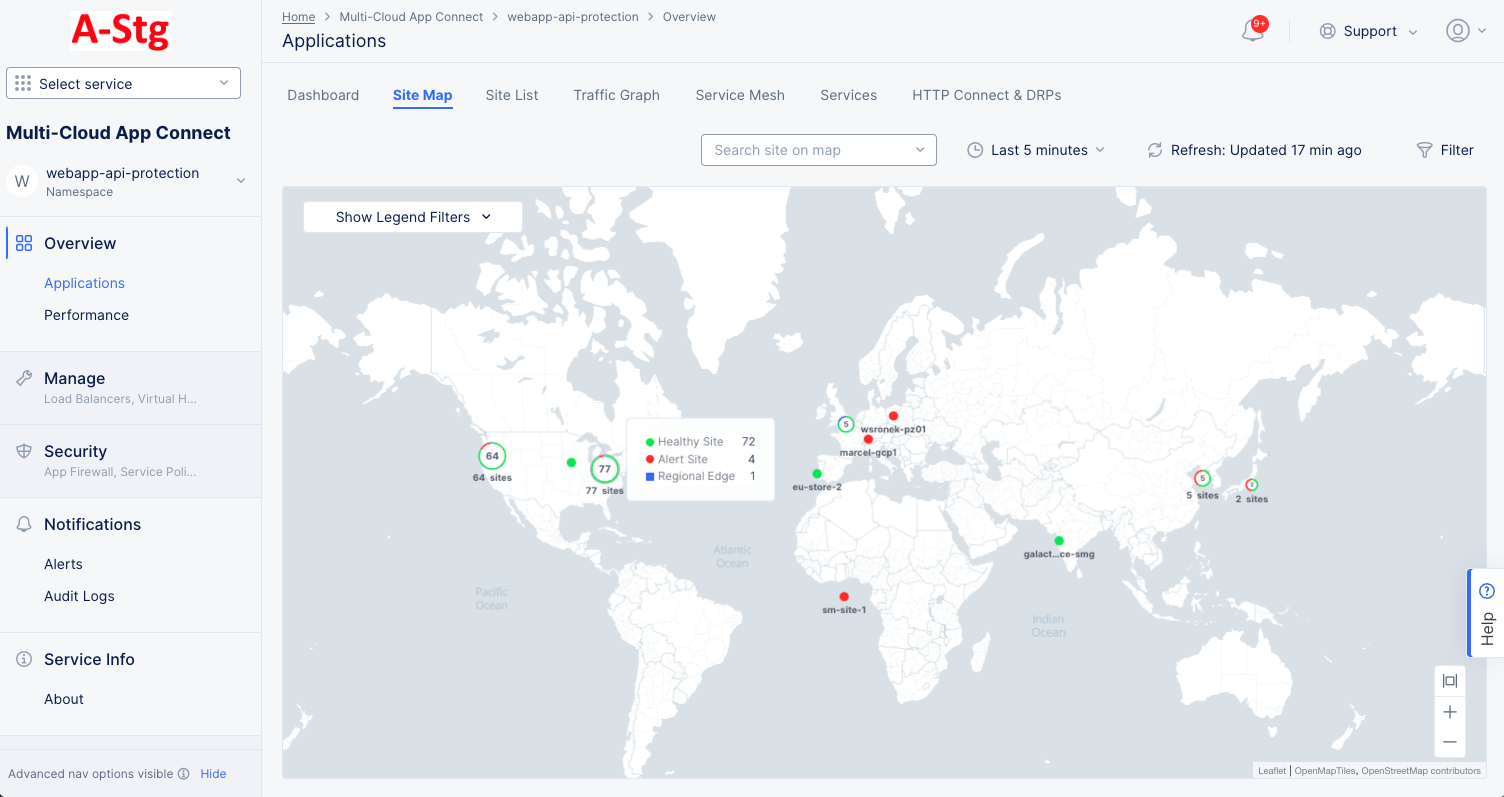Image resolution: width=1504 pixels, height=797 pixels.
Task: Open the Show Legend Filters dropdown
Action: (x=412, y=216)
